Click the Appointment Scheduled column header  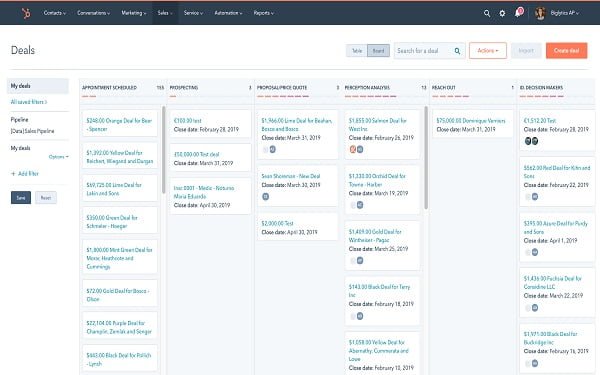click(109, 88)
